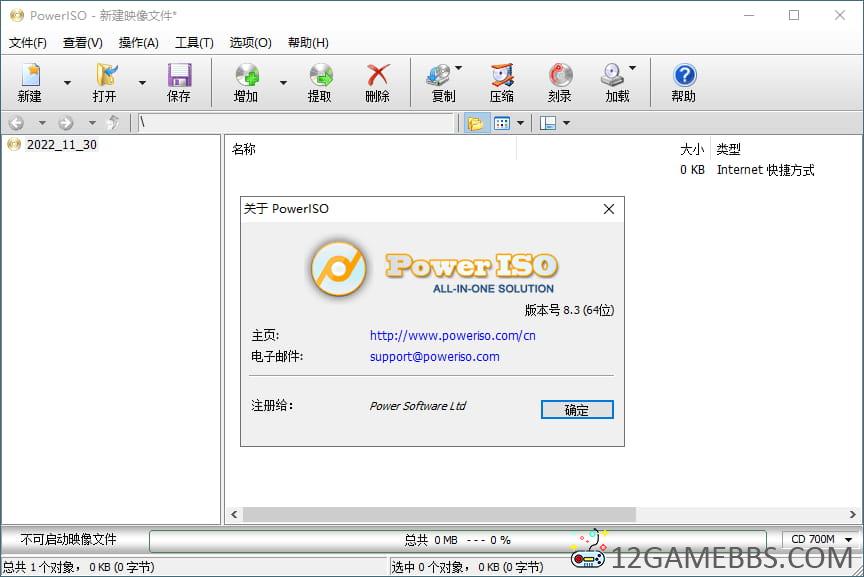Click the file list horizontal scrollbar thumb

point(439,514)
